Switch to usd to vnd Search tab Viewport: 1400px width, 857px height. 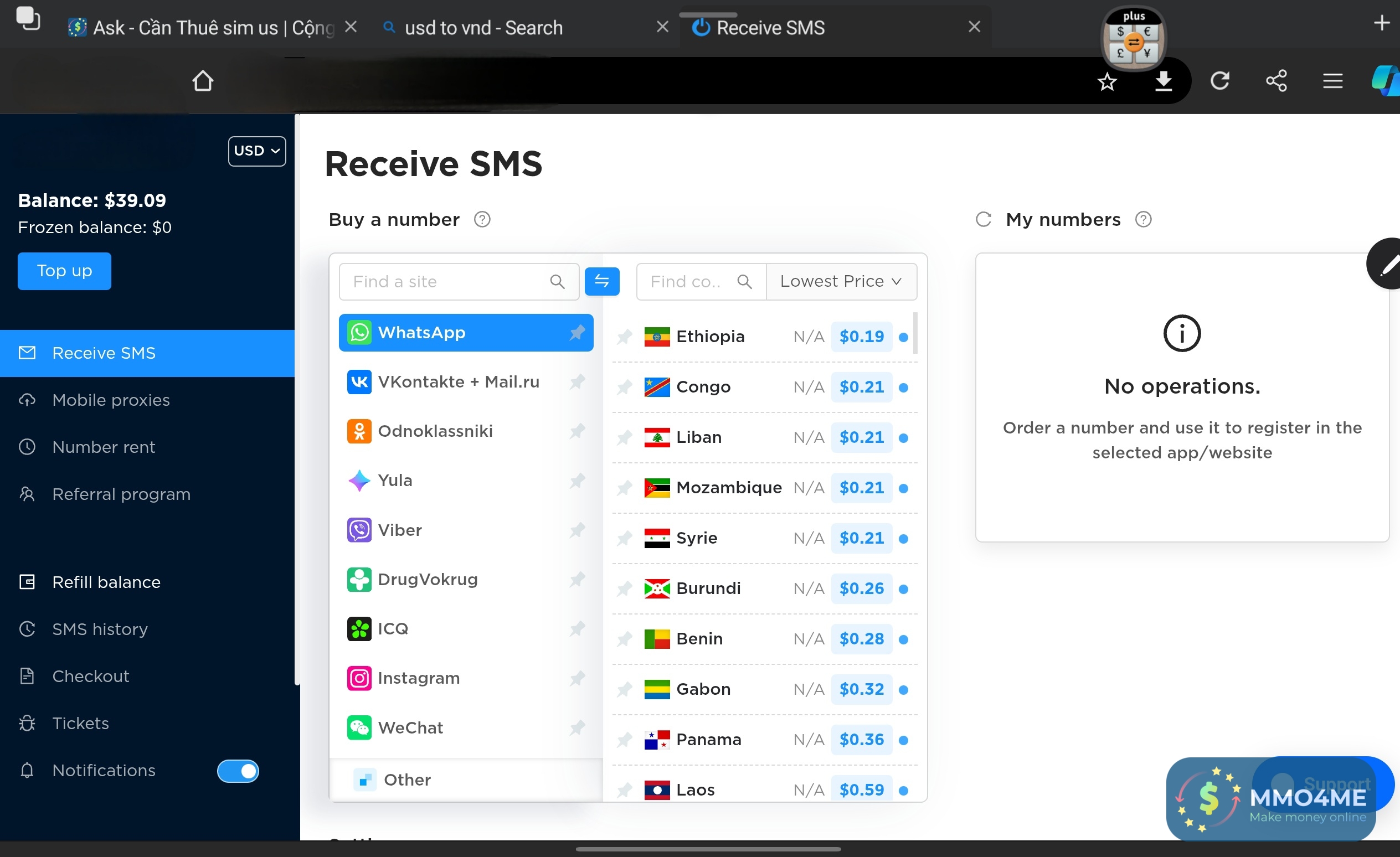tap(483, 27)
